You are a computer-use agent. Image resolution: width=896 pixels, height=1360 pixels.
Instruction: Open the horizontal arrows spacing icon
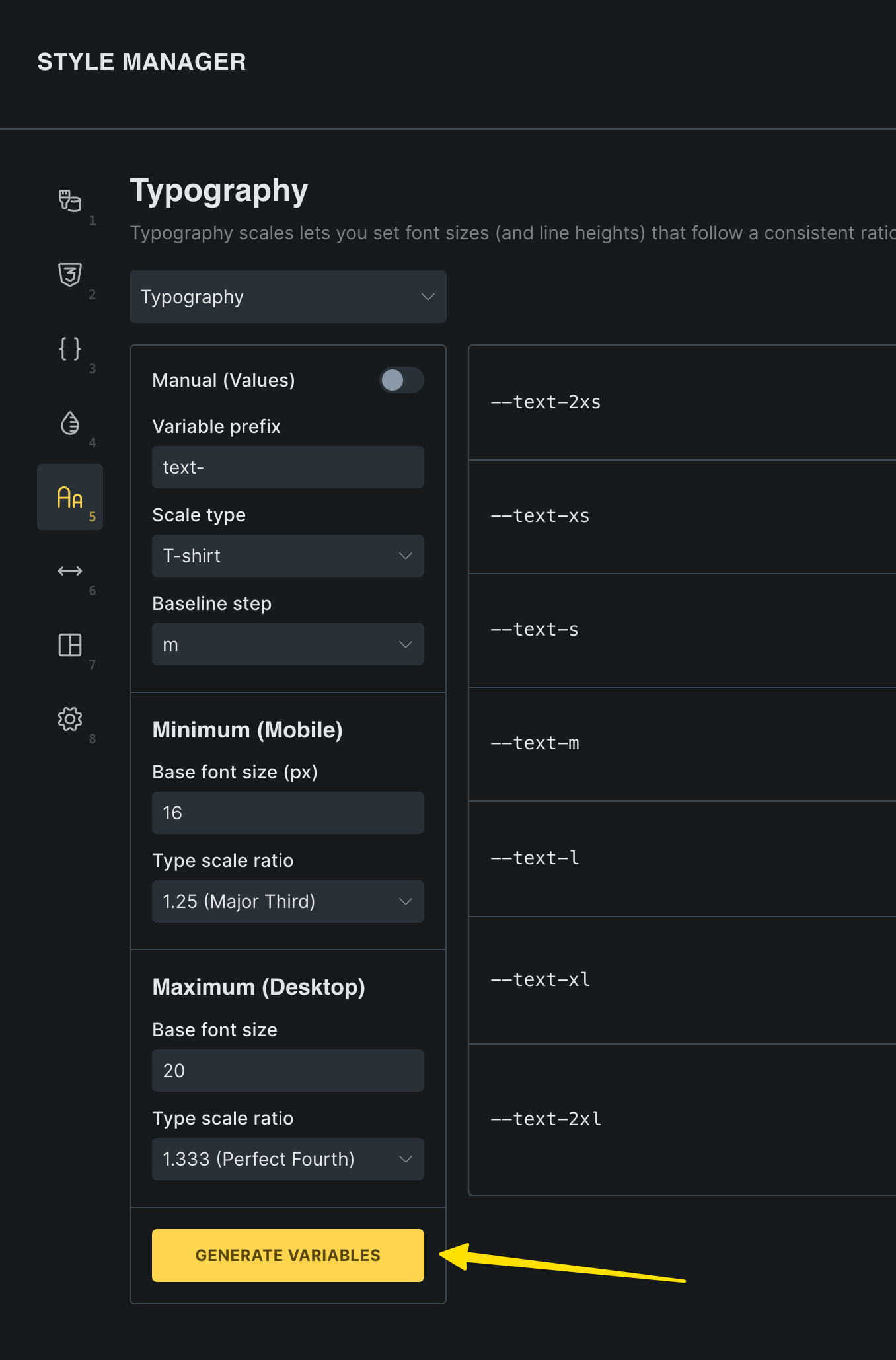click(x=70, y=571)
